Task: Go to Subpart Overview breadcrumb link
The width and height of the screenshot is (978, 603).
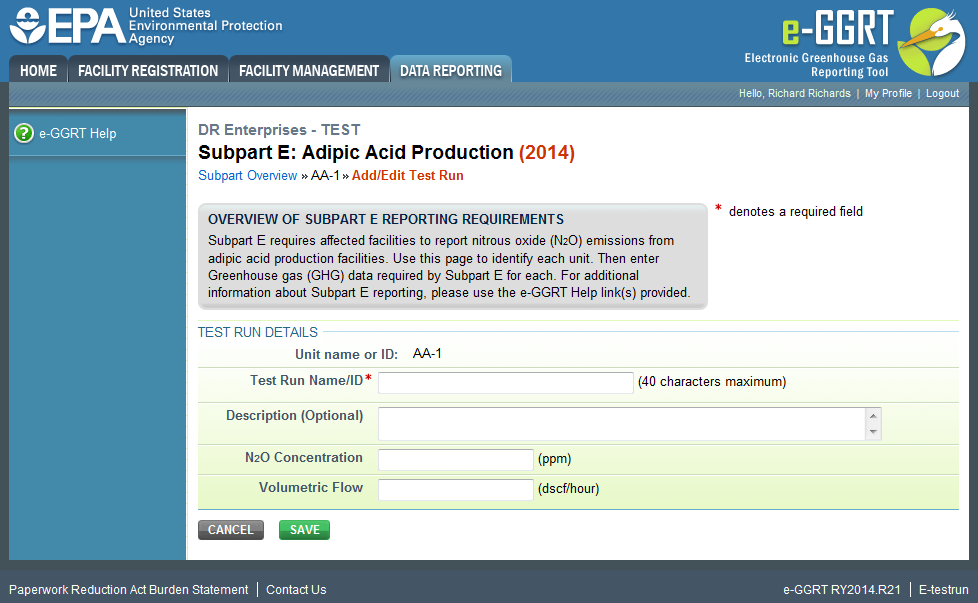Action: [248, 176]
